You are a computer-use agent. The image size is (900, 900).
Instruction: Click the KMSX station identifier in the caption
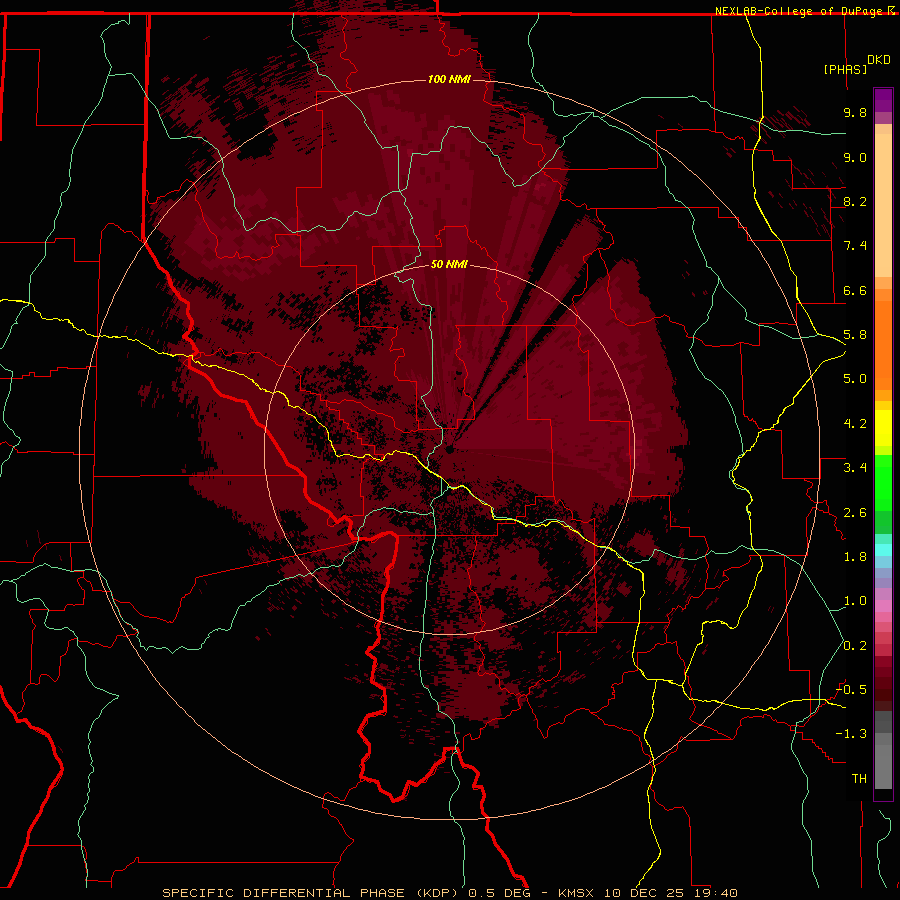(x=576, y=893)
